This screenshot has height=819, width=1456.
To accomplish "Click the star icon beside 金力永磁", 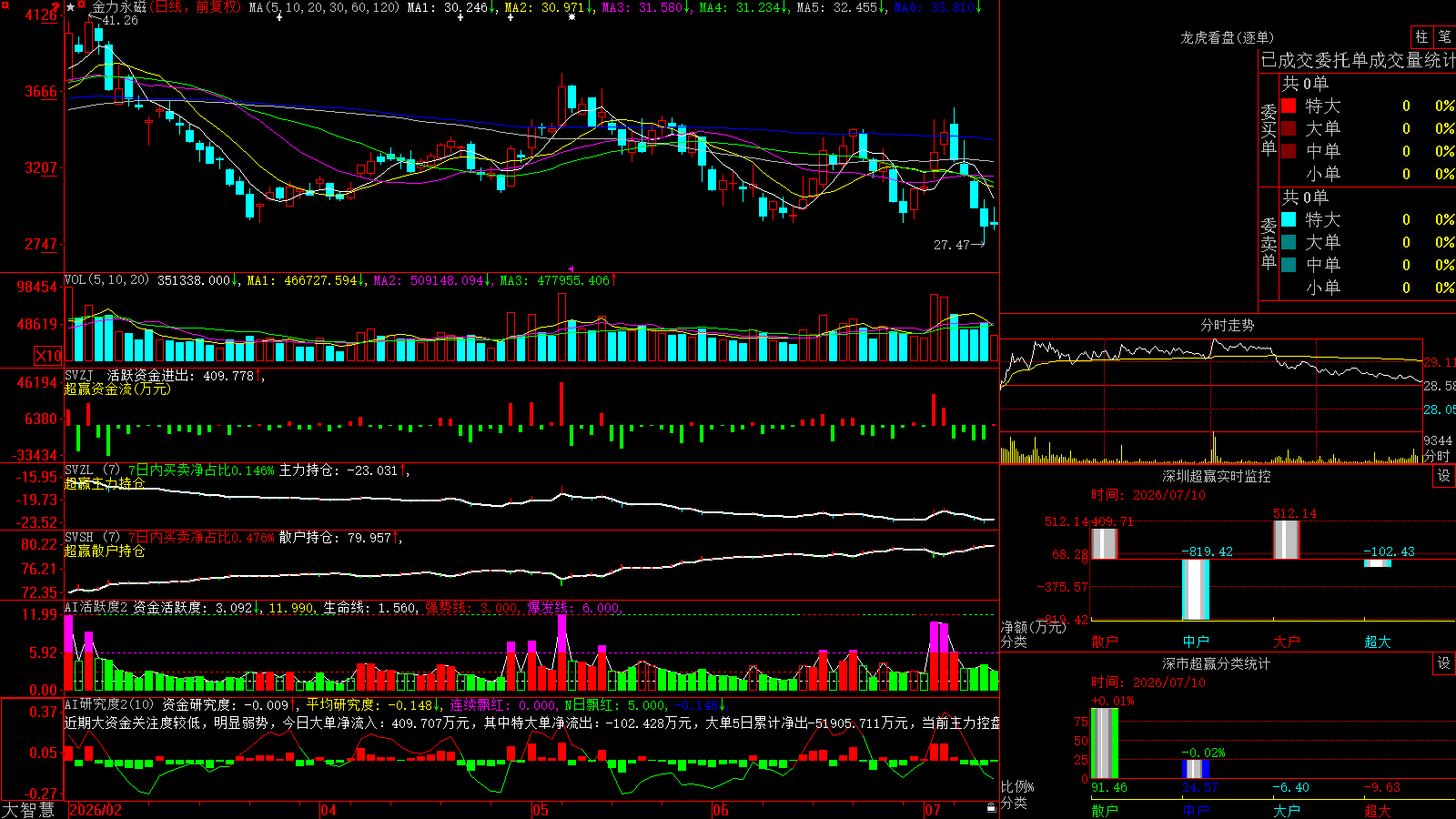I will pos(71,7).
